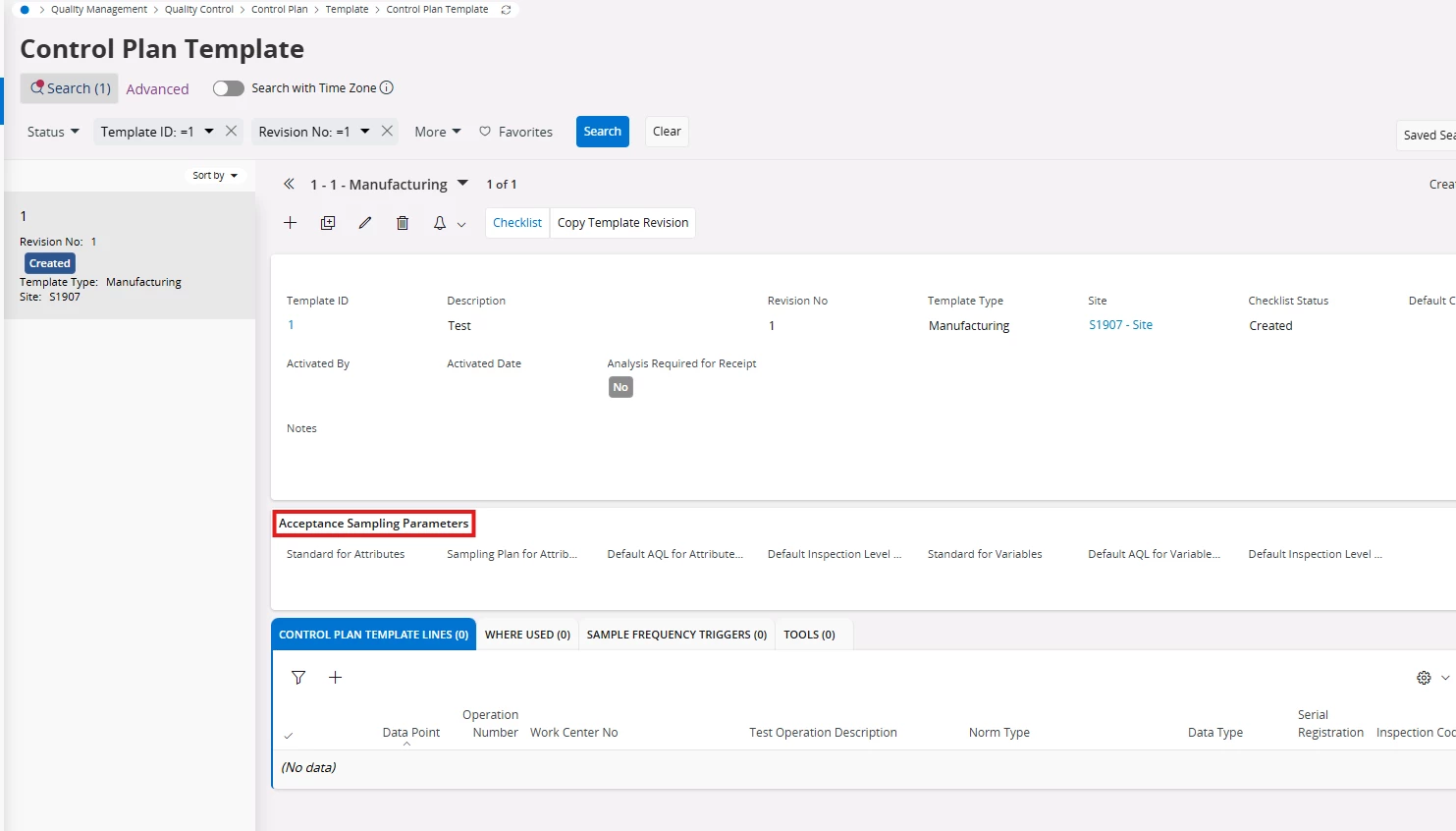Switch to the Where Used tab
The height and width of the screenshot is (831, 1456).
point(527,635)
